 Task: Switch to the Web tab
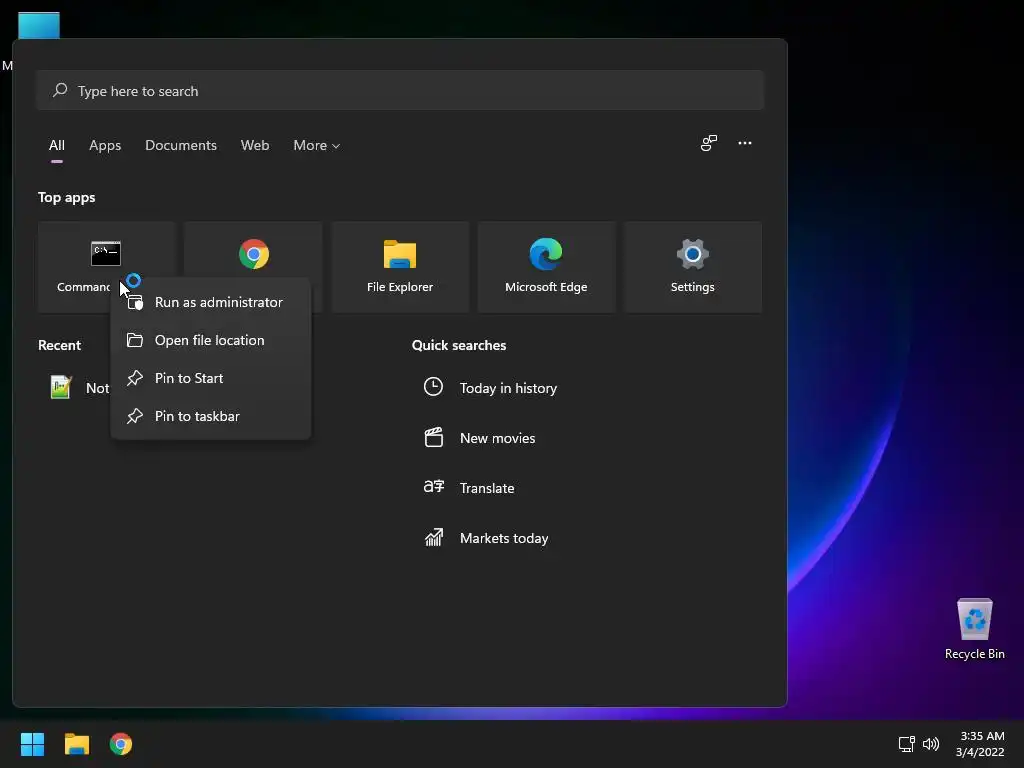(255, 146)
